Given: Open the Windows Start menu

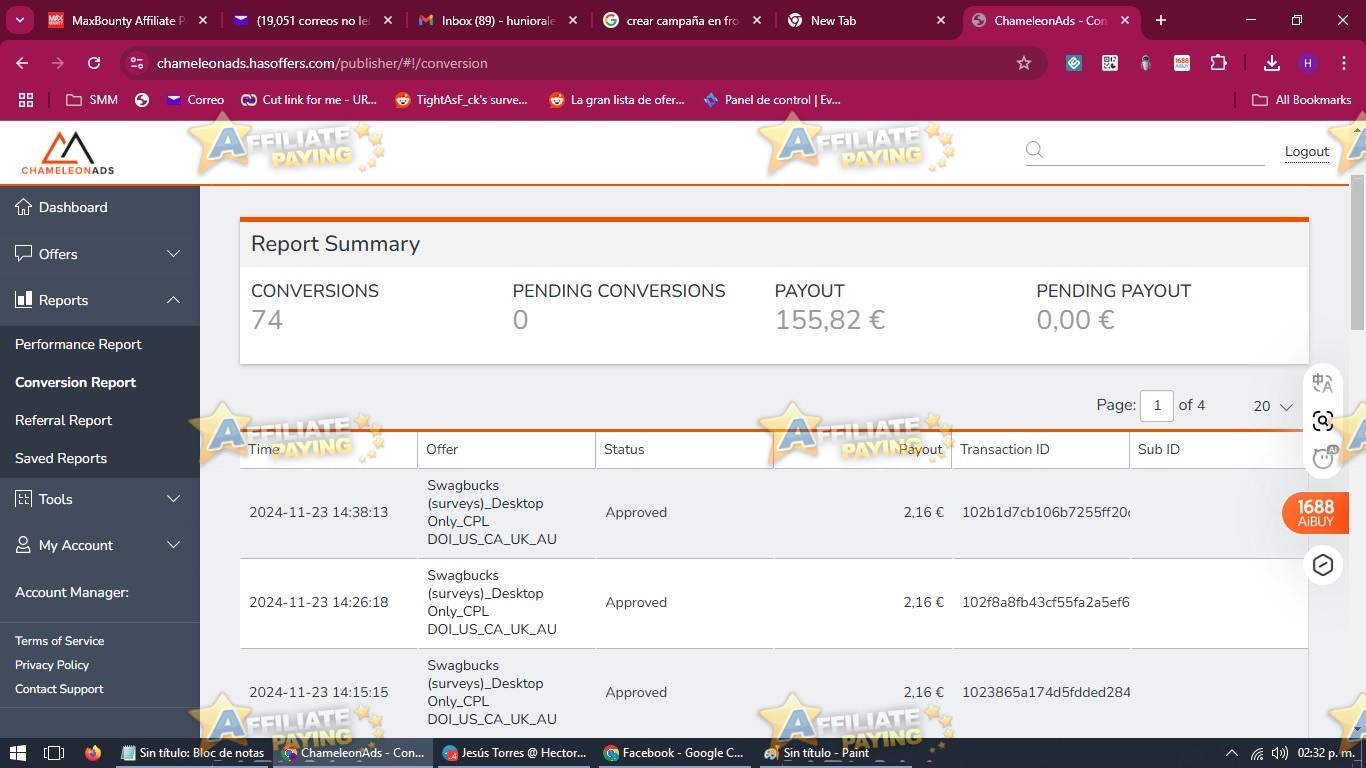Looking at the screenshot, I should (17, 753).
